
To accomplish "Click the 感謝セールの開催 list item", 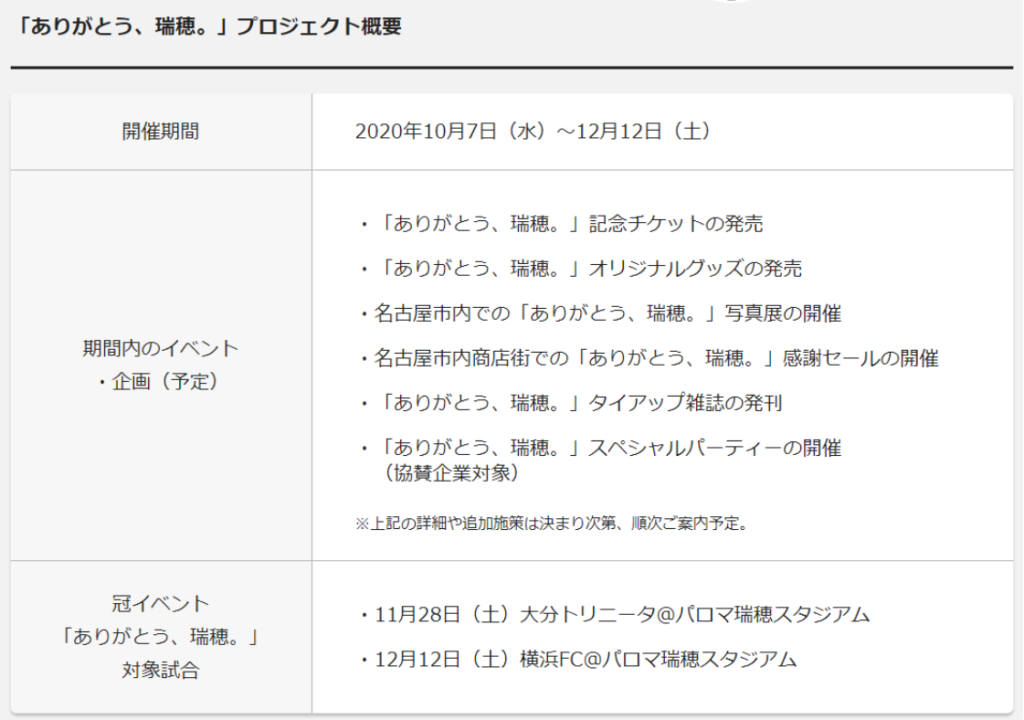I will [648, 358].
